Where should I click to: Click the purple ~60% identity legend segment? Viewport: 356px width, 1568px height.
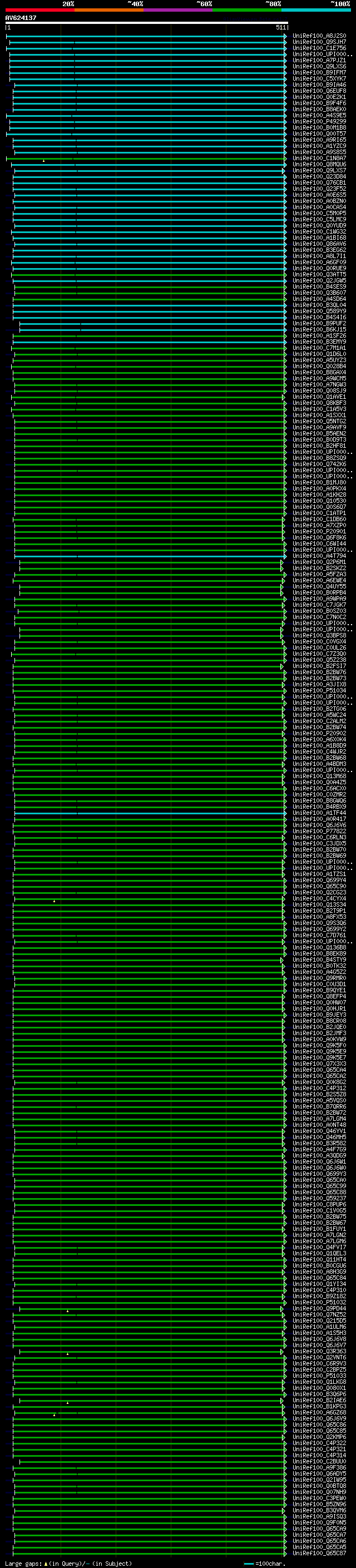pyautogui.click(x=179, y=10)
